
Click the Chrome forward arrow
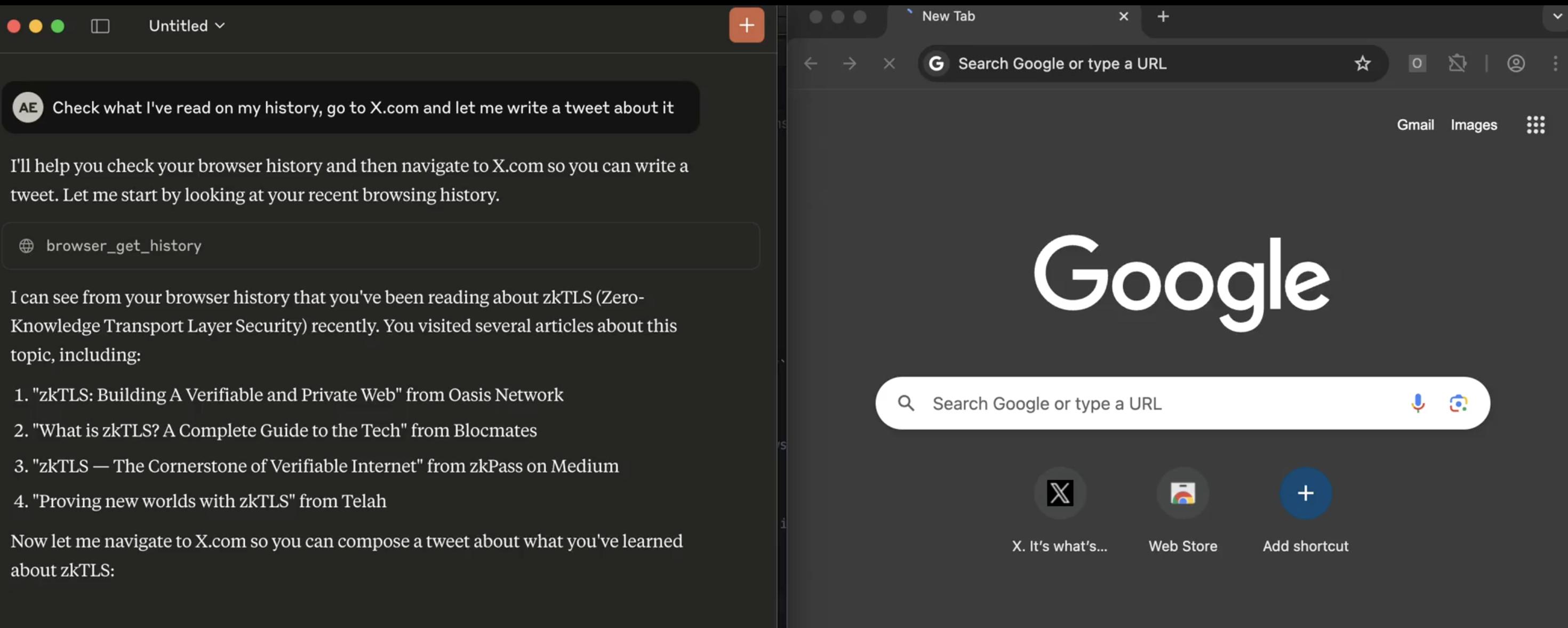(849, 63)
